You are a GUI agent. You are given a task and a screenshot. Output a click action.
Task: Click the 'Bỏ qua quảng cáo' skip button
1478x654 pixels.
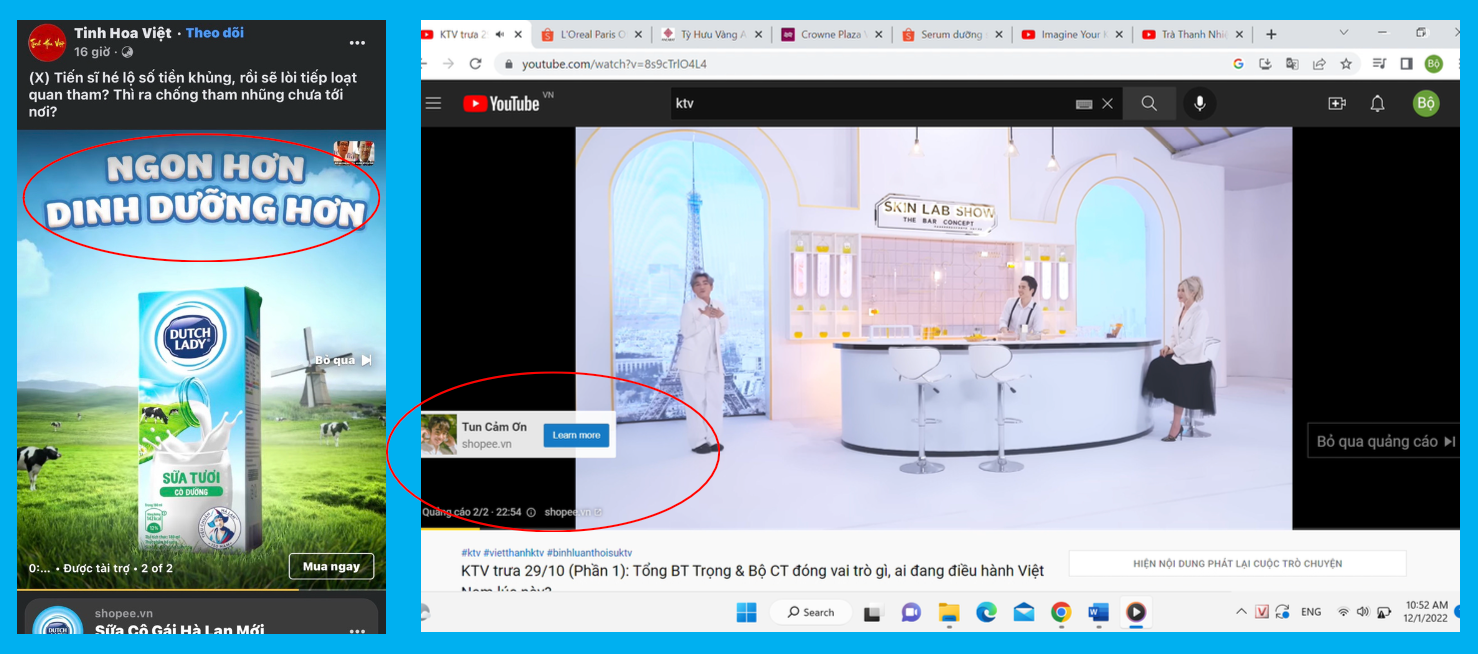(1384, 441)
